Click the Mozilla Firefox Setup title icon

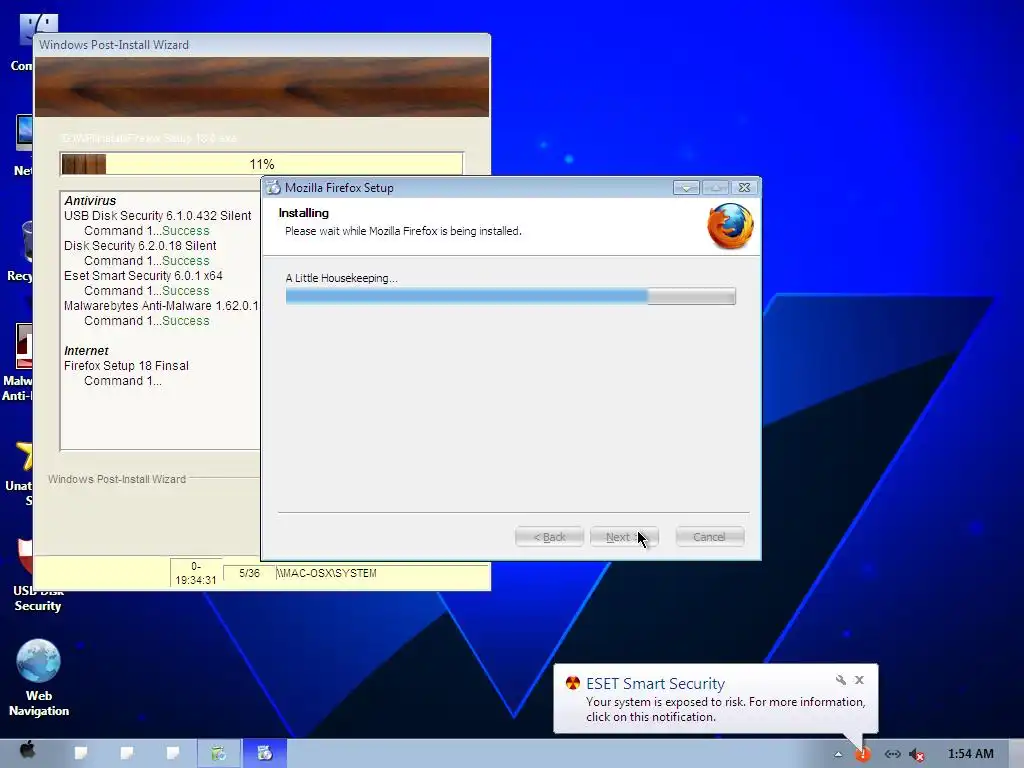[273, 187]
